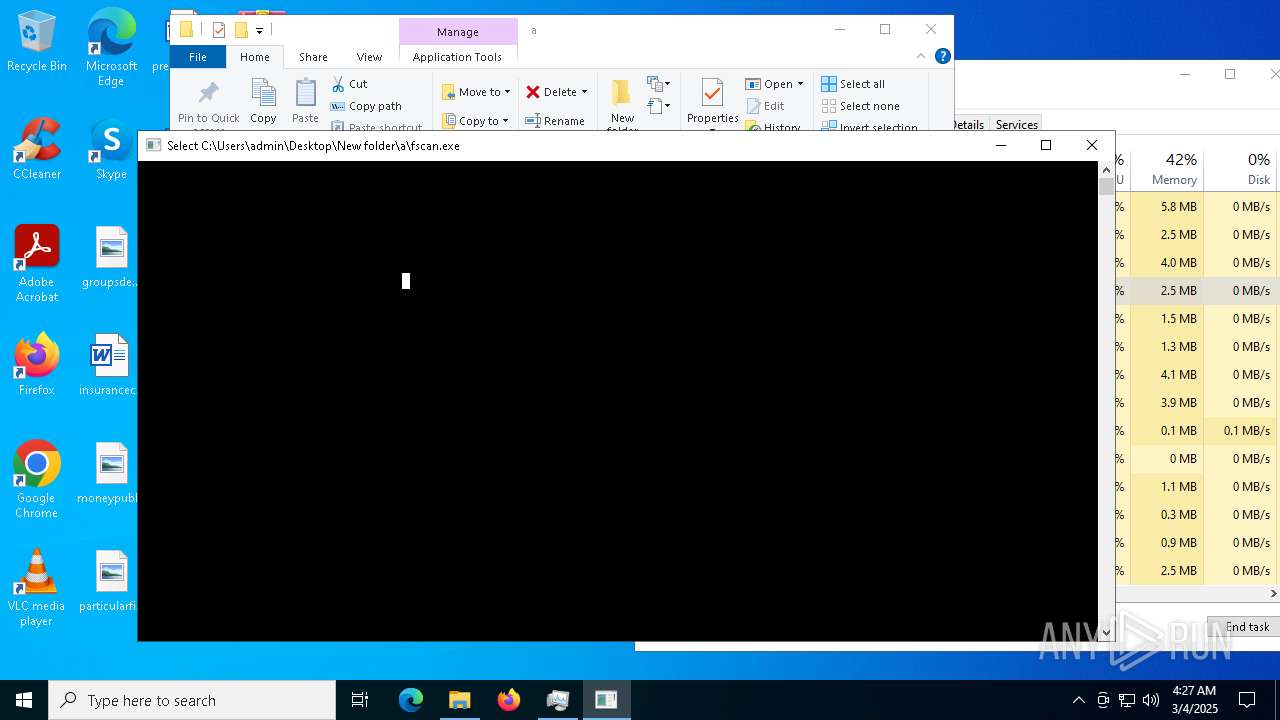Screen dimensions: 1280x720
Task: Open the New item dropdown in ribbon
Action: pos(658,84)
